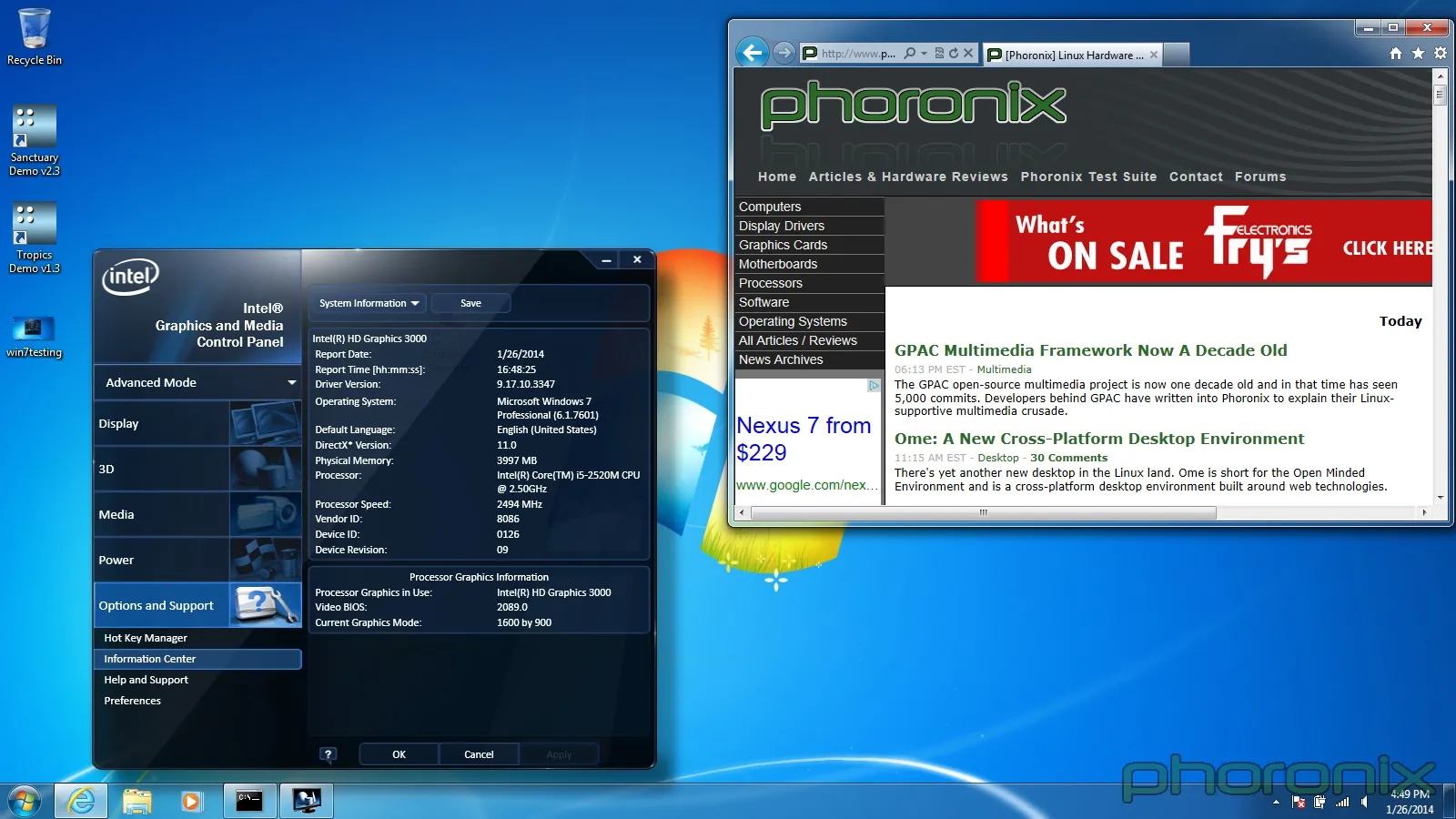Click the IE address bar URL field
Viewport: 1456px width, 819px height.
pos(859,54)
